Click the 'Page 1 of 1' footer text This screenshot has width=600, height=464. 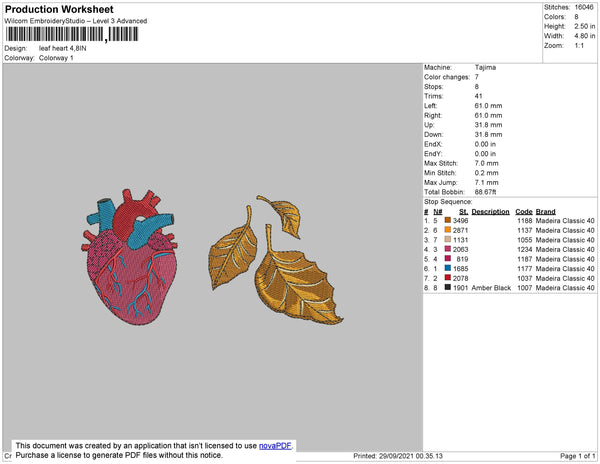577,456
